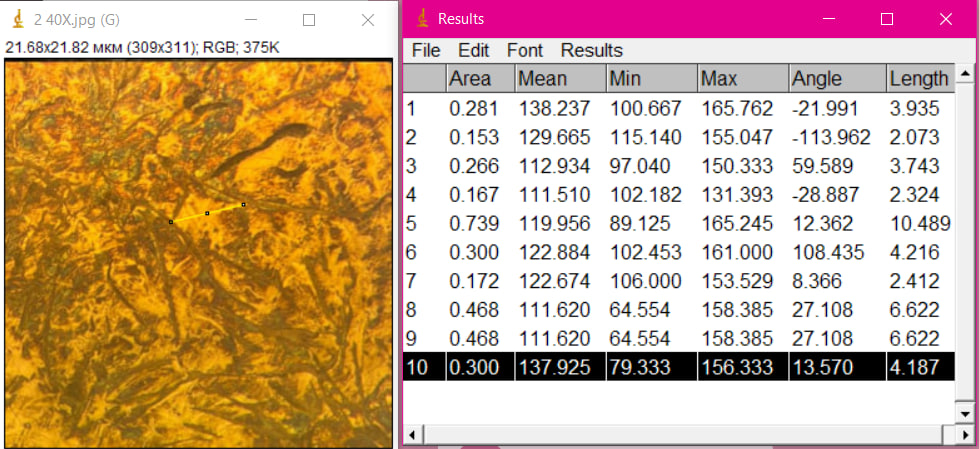
Task: Click the title text 2 40X.jpg (G)
Action: coord(77,20)
